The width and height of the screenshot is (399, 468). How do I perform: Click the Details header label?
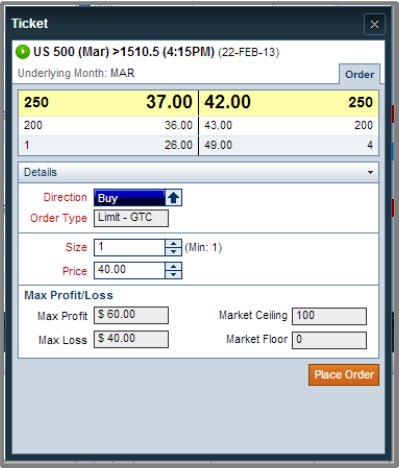click(40, 172)
